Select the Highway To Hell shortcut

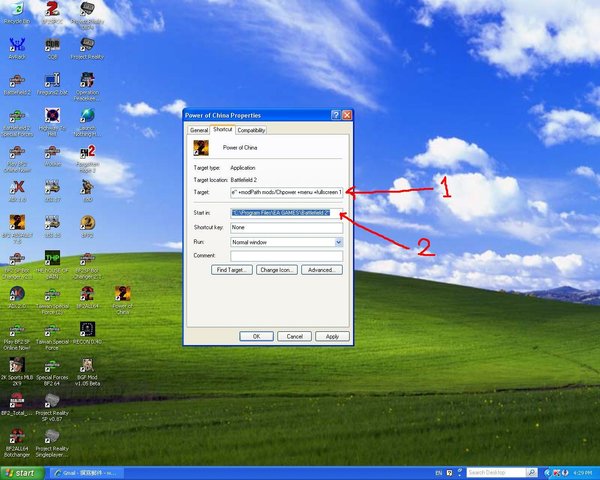[52, 123]
